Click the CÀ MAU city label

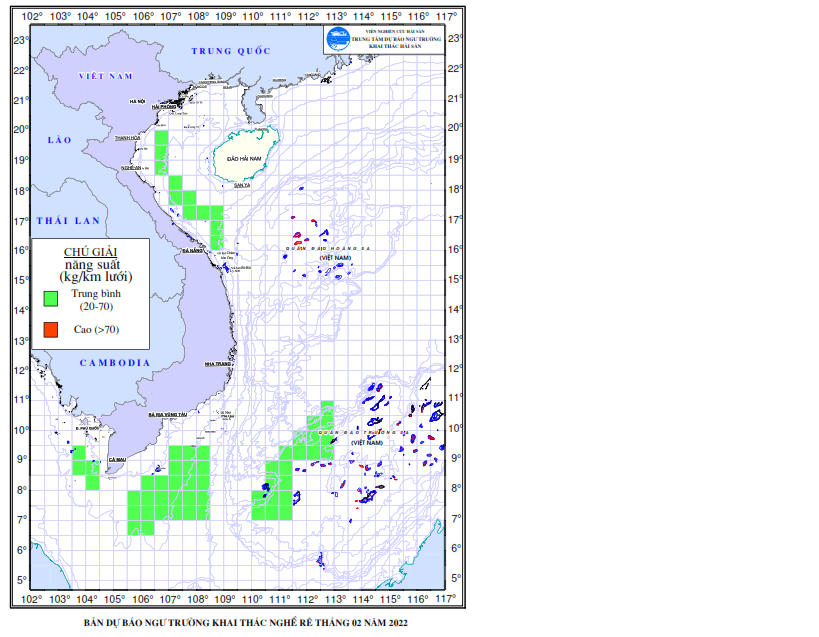(117, 459)
